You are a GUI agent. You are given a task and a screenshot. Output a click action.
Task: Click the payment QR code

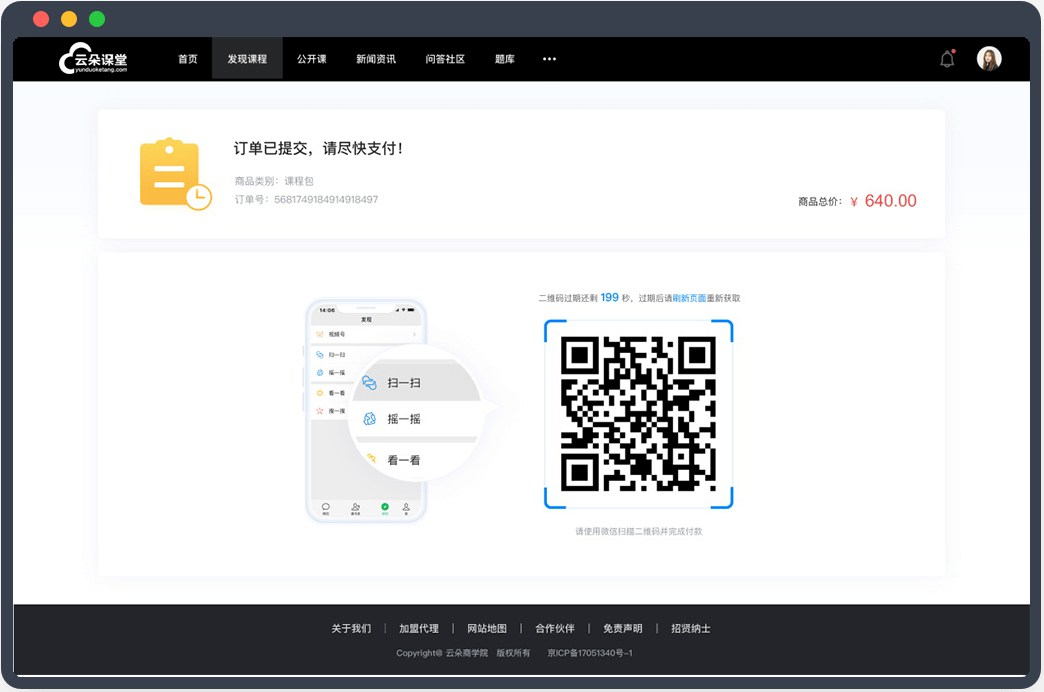pos(639,414)
